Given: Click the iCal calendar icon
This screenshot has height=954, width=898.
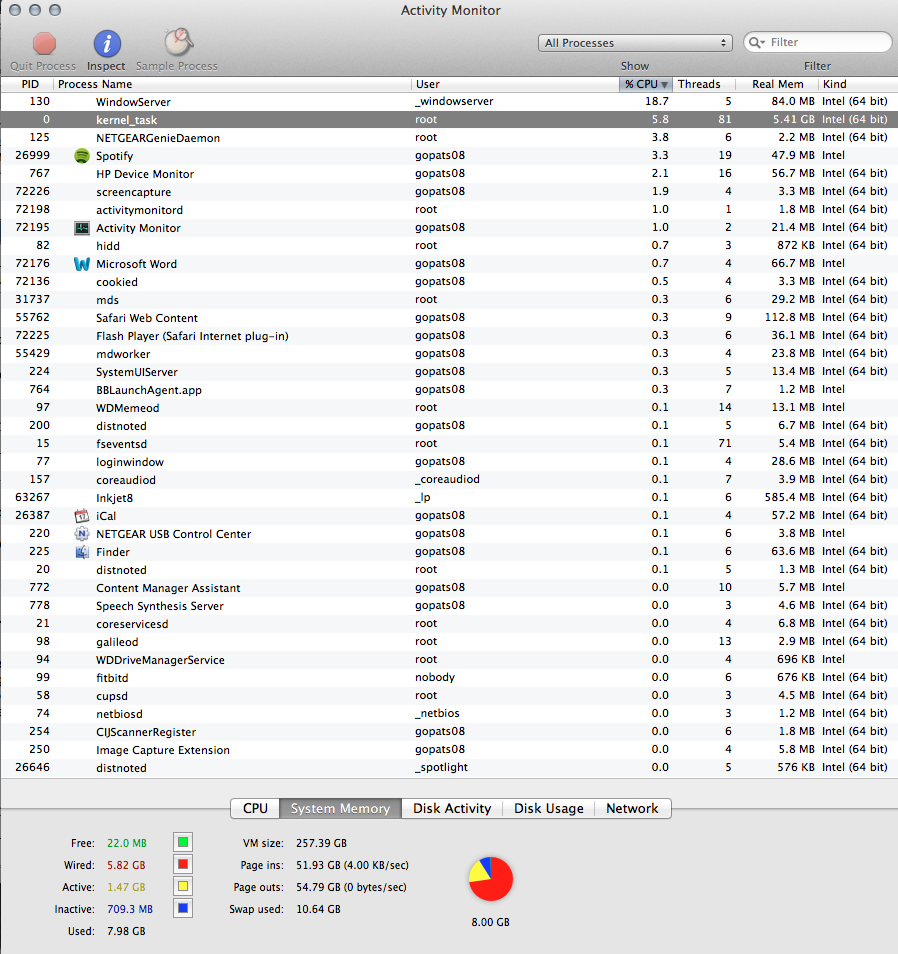Looking at the screenshot, I should [82, 515].
